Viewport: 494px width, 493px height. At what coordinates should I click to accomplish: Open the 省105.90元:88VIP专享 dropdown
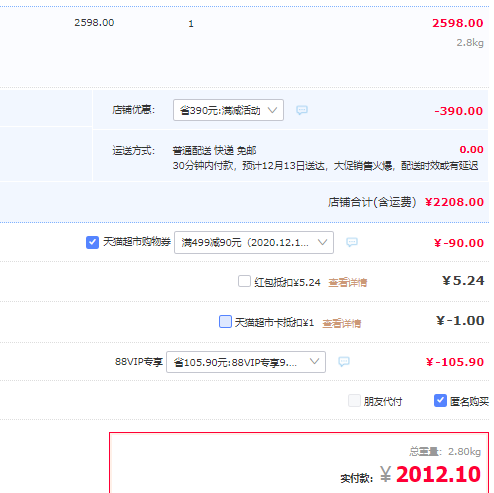pos(246,362)
